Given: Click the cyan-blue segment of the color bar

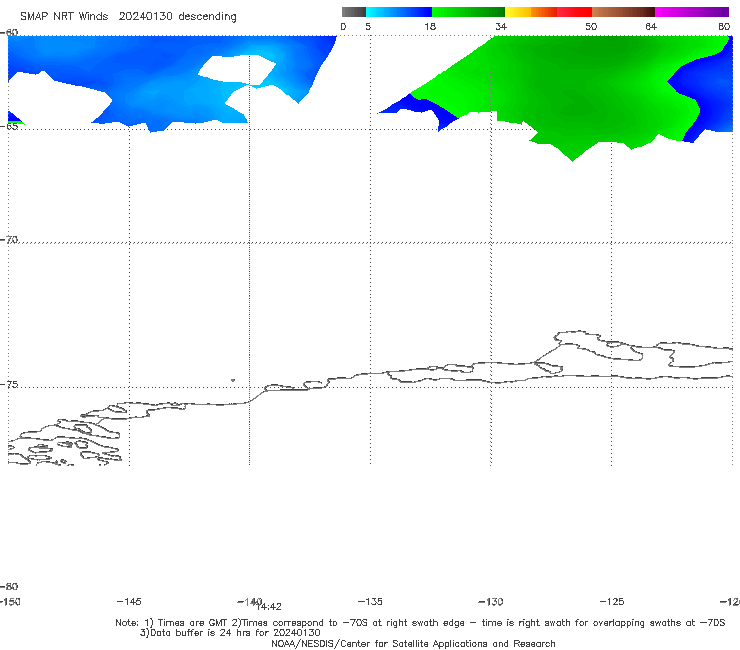Looking at the screenshot, I should point(399,12).
